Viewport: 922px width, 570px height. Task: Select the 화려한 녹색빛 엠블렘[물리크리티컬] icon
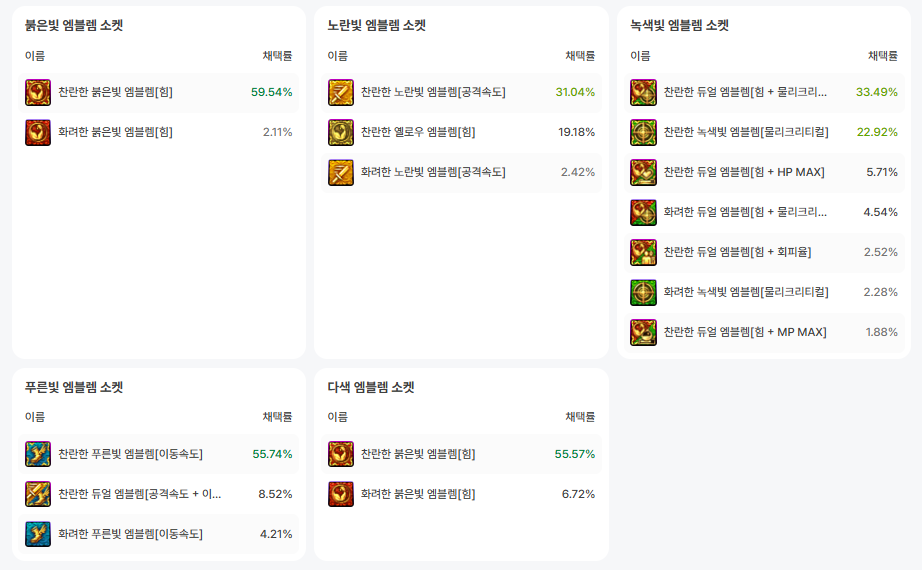coord(643,292)
